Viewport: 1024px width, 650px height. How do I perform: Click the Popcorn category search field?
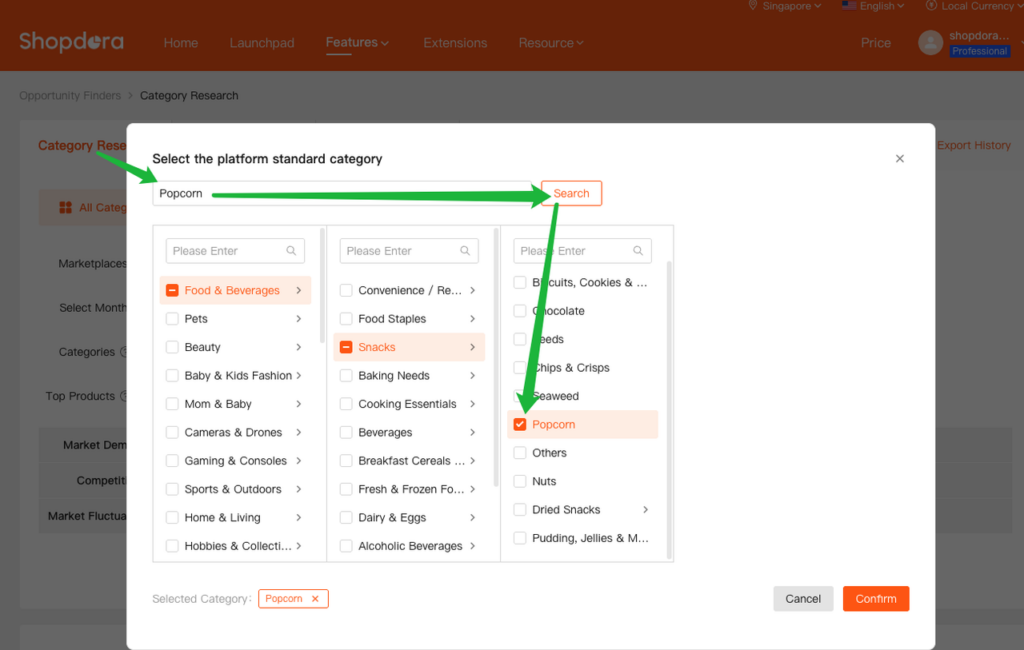[340, 194]
